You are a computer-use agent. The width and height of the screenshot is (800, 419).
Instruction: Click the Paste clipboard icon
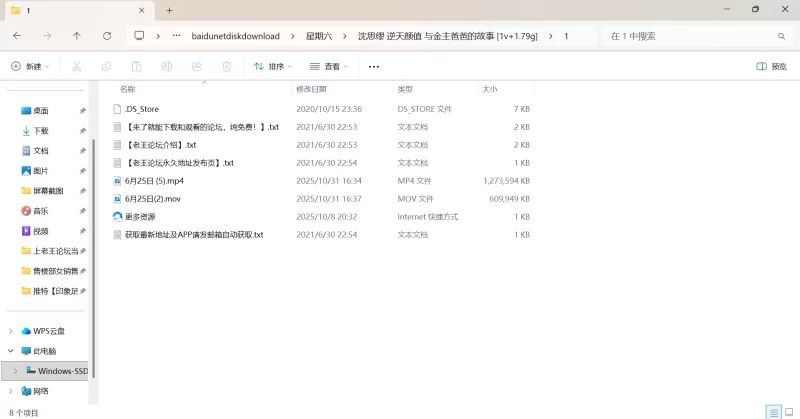136,66
